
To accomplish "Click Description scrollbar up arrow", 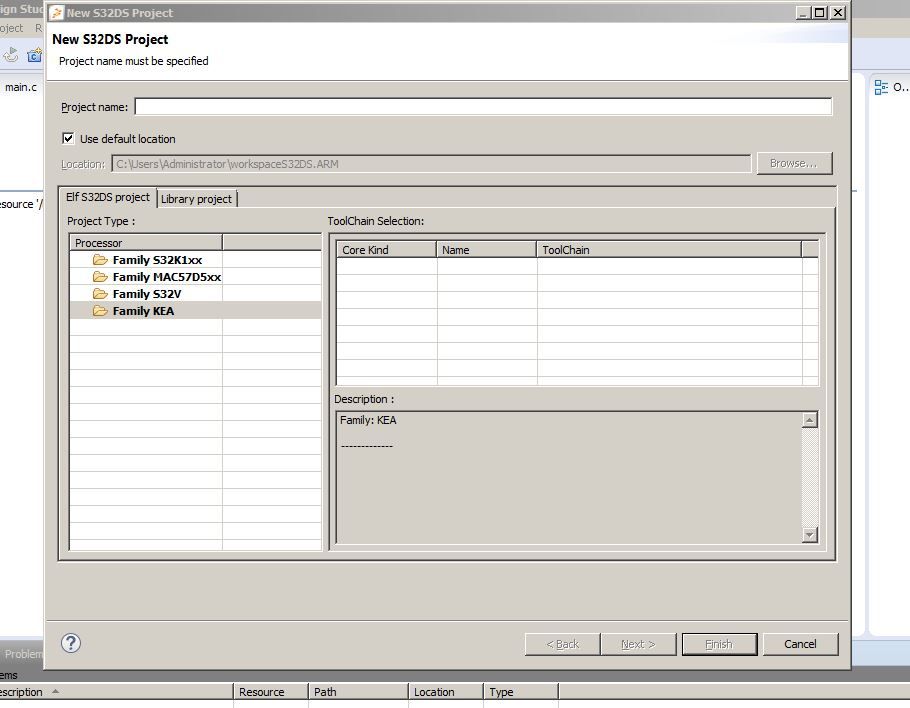I will coord(810,420).
